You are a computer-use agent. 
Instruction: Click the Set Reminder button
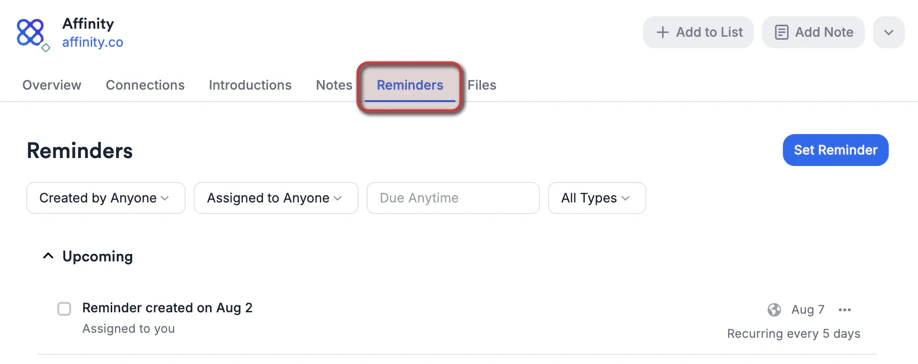tap(835, 150)
